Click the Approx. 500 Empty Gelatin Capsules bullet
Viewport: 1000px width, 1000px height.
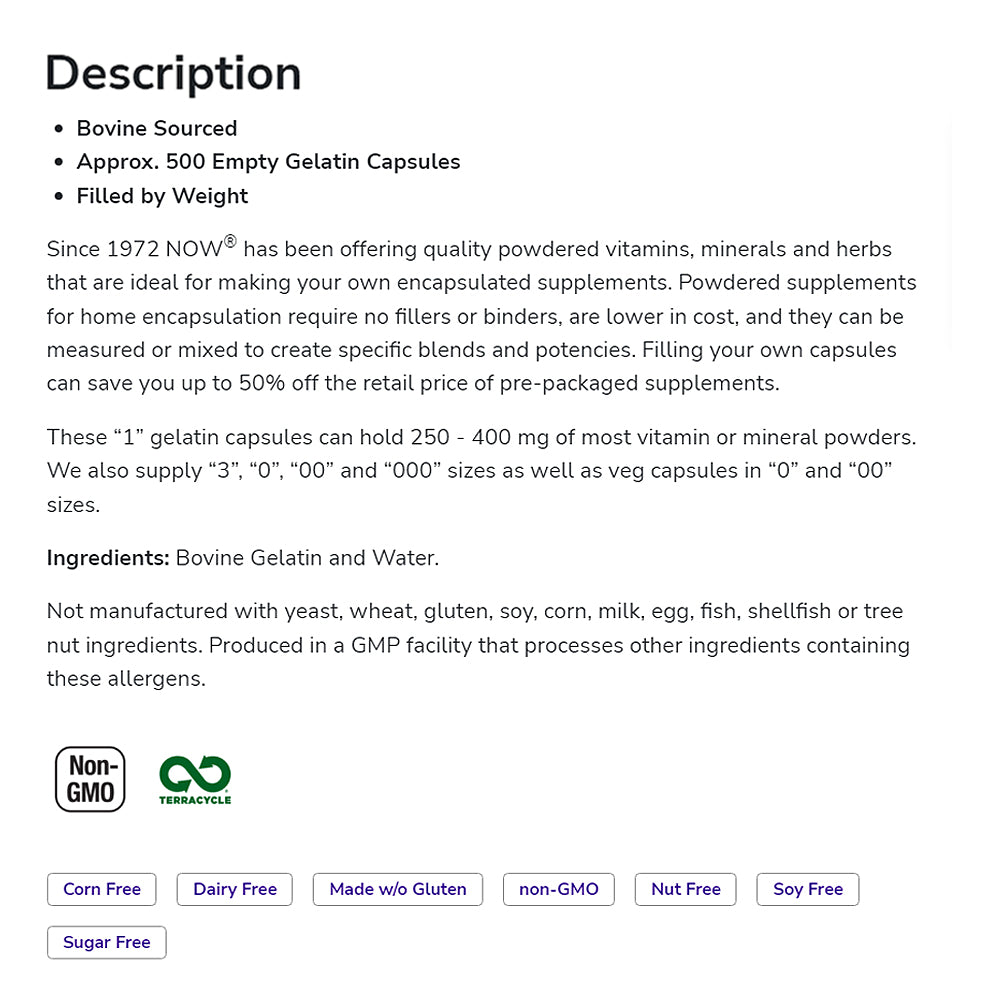[268, 162]
